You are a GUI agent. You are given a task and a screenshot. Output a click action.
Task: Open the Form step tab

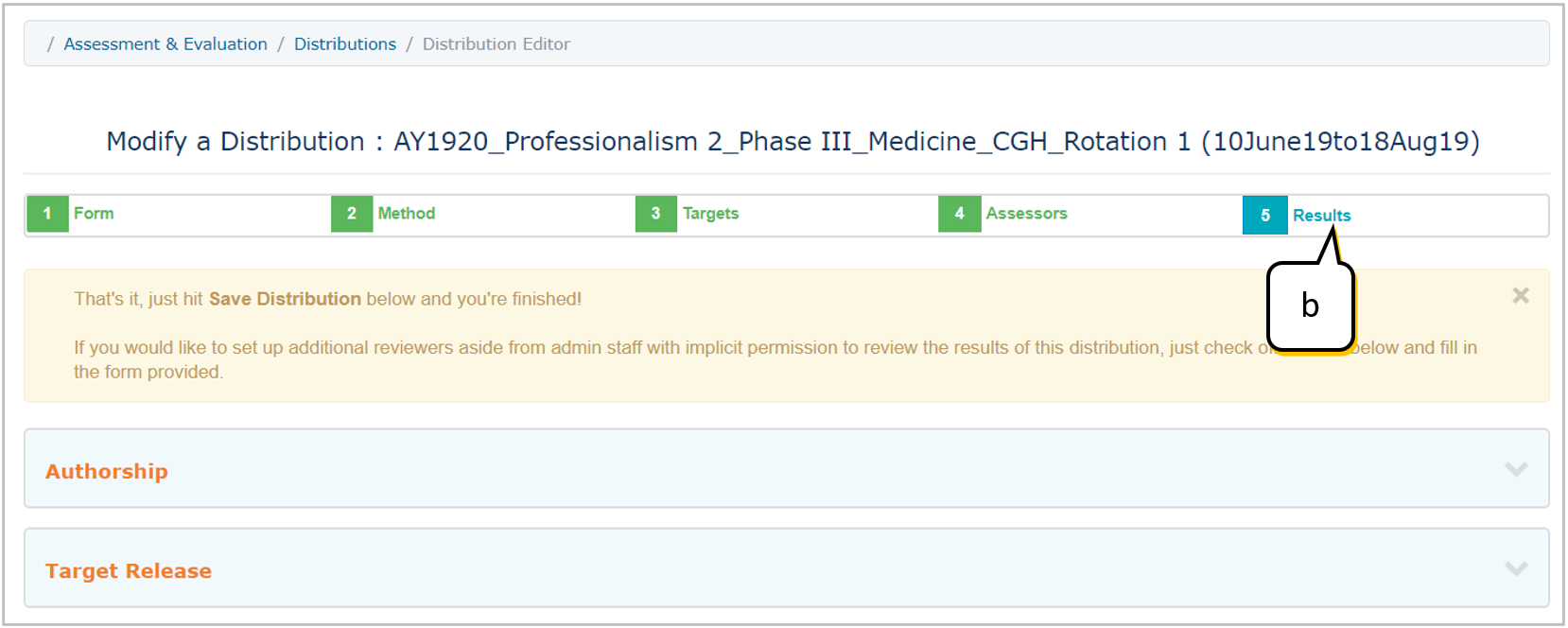94,214
